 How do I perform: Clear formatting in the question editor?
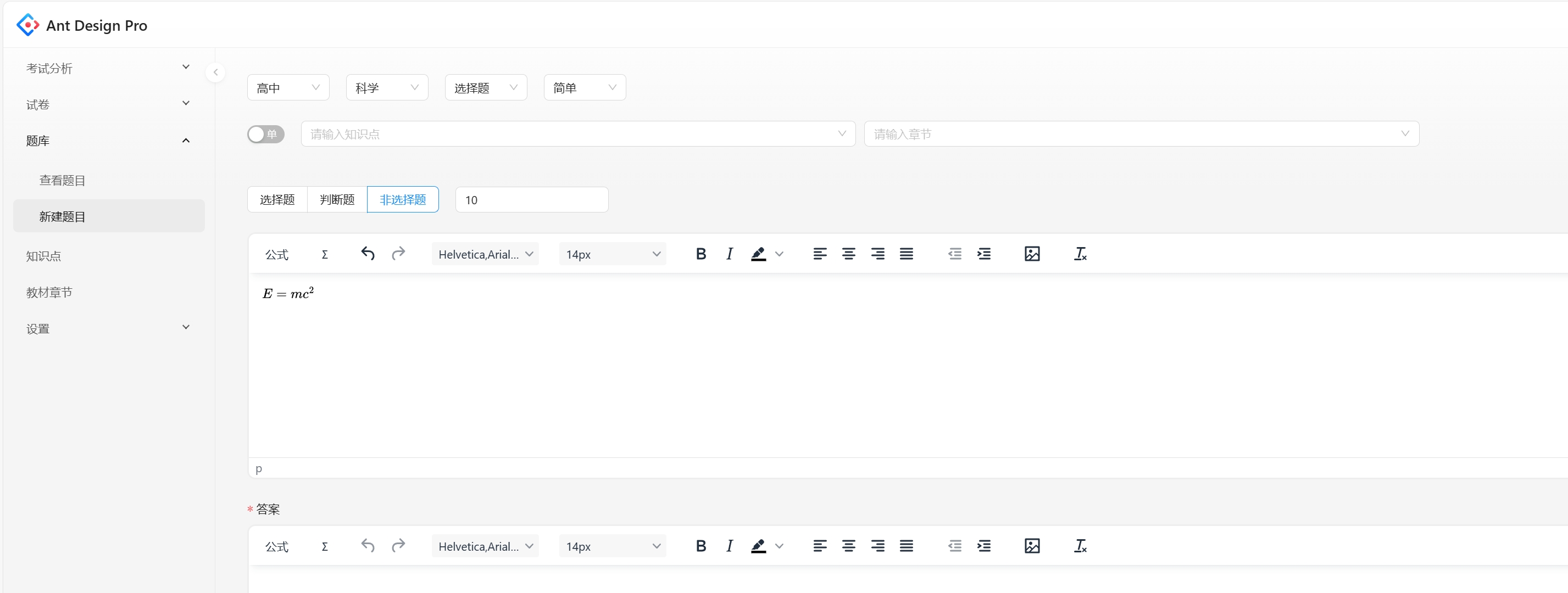1080,254
